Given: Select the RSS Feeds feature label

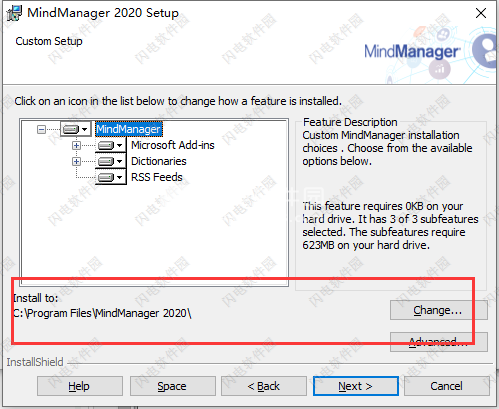Looking at the screenshot, I should pos(157,177).
